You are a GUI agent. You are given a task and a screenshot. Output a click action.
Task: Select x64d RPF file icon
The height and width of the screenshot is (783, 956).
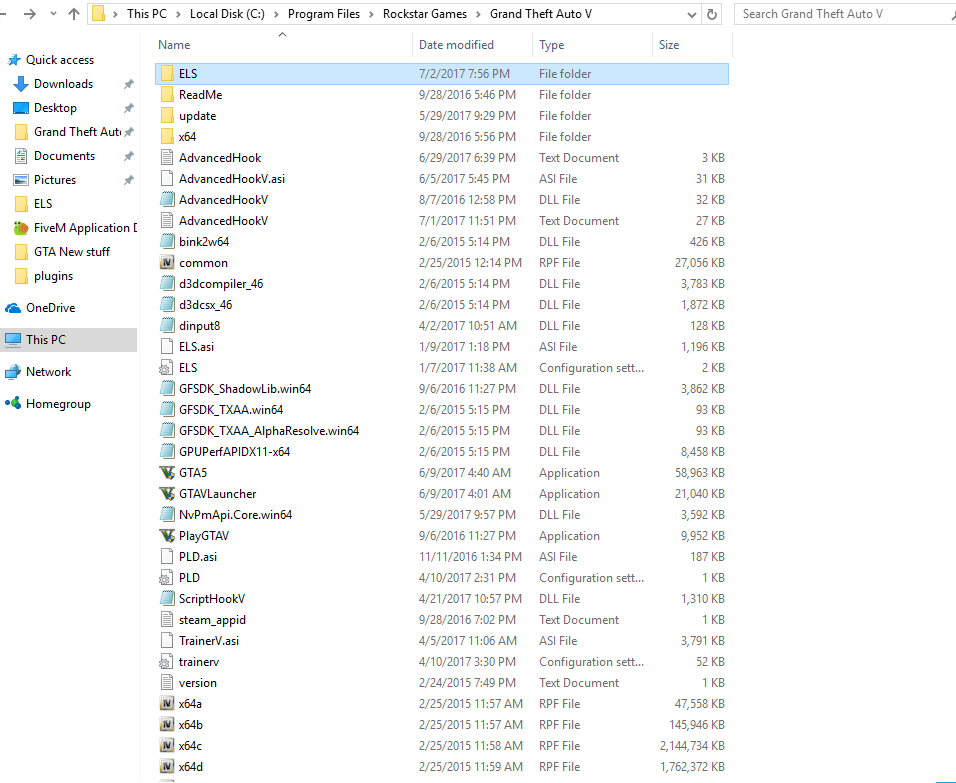coord(167,767)
